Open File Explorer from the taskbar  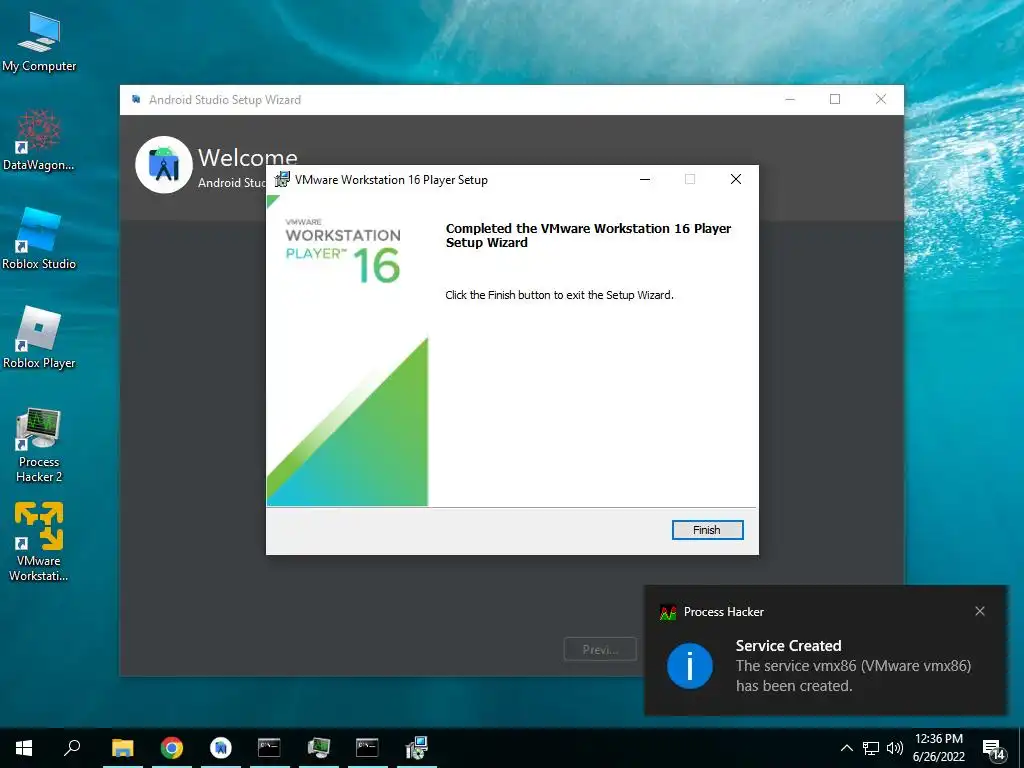click(x=122, y=748)
